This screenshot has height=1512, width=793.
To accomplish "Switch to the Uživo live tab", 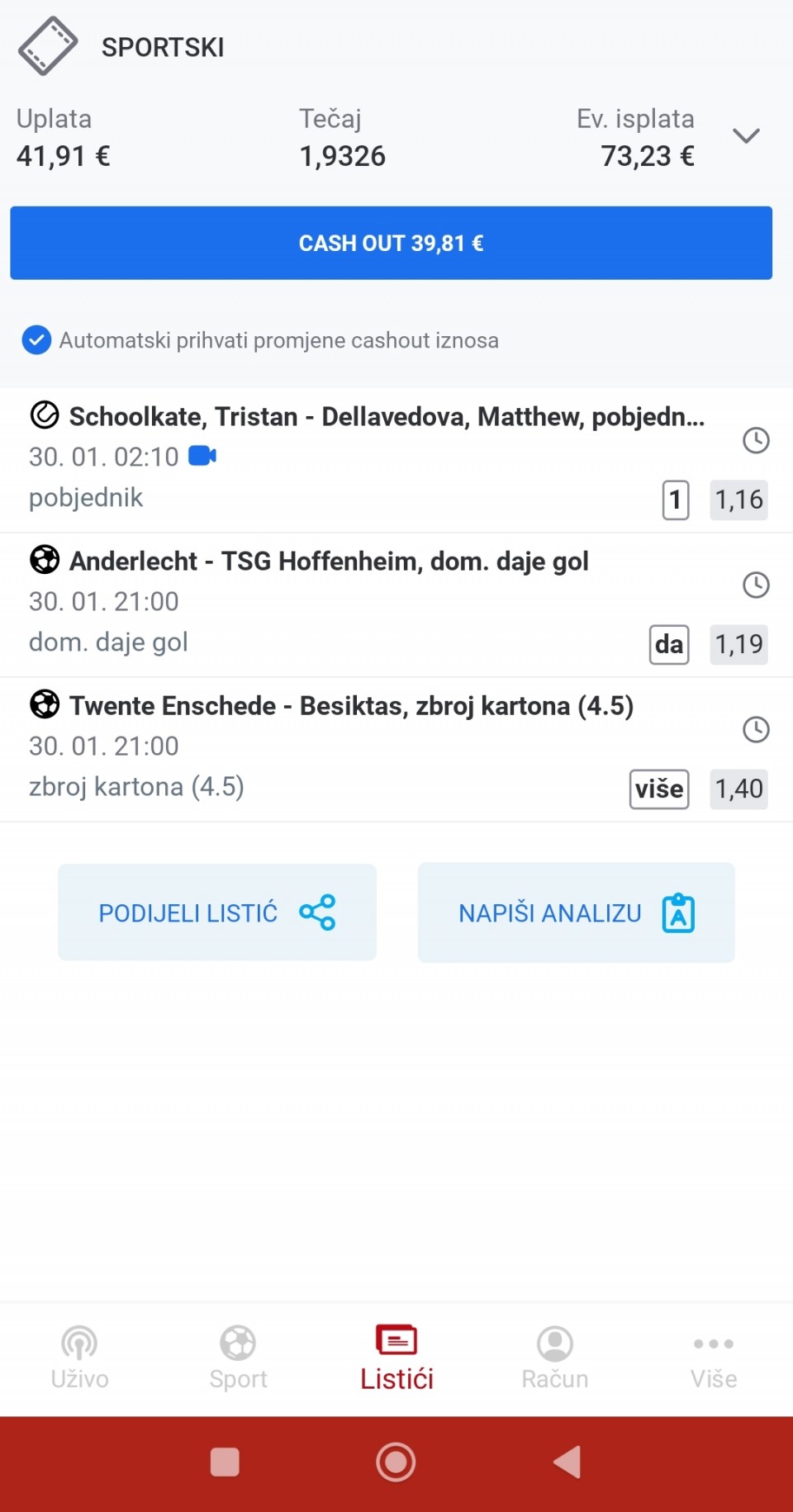I will coord(79,1358).
